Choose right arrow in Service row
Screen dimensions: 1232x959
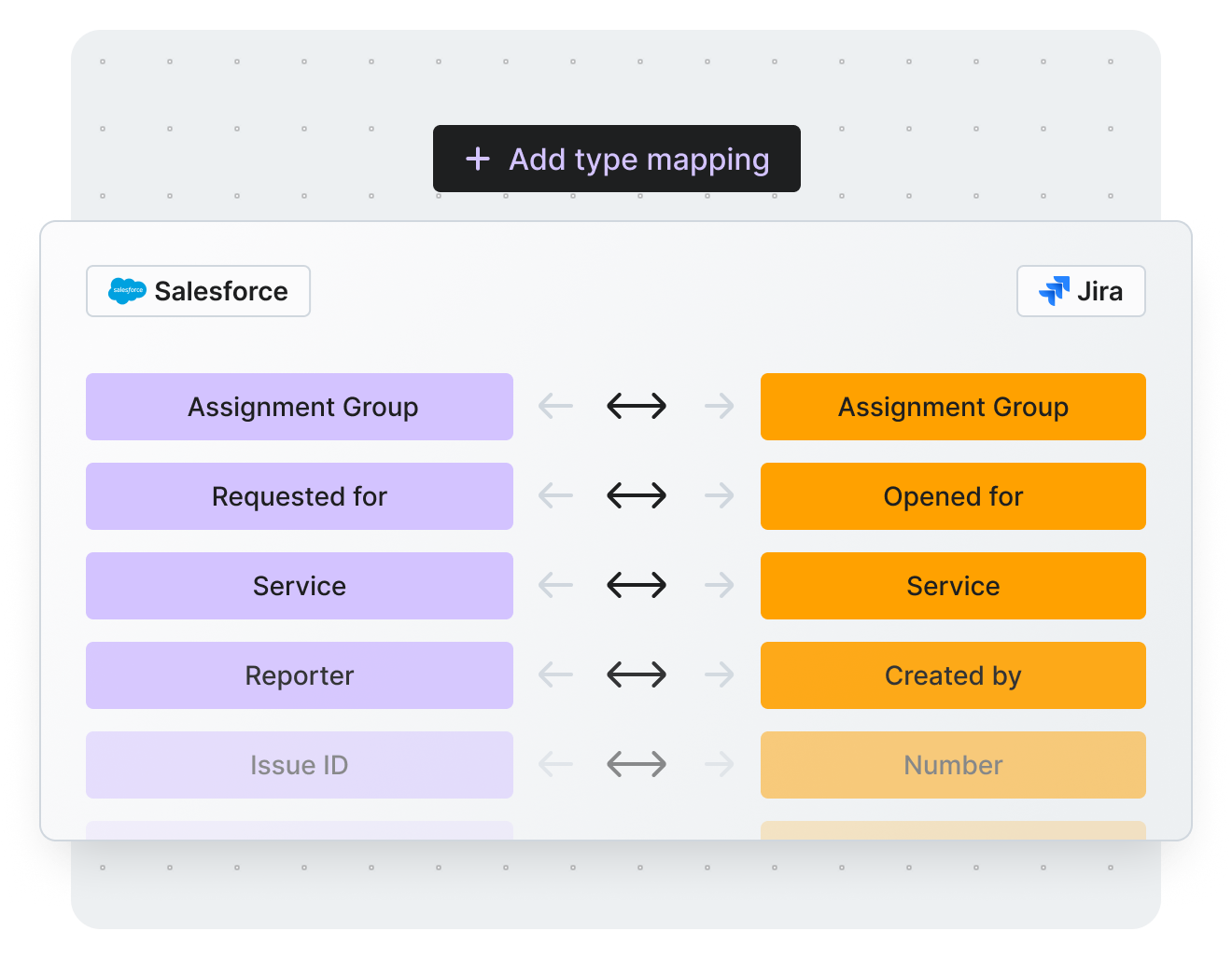pos(719,585)
